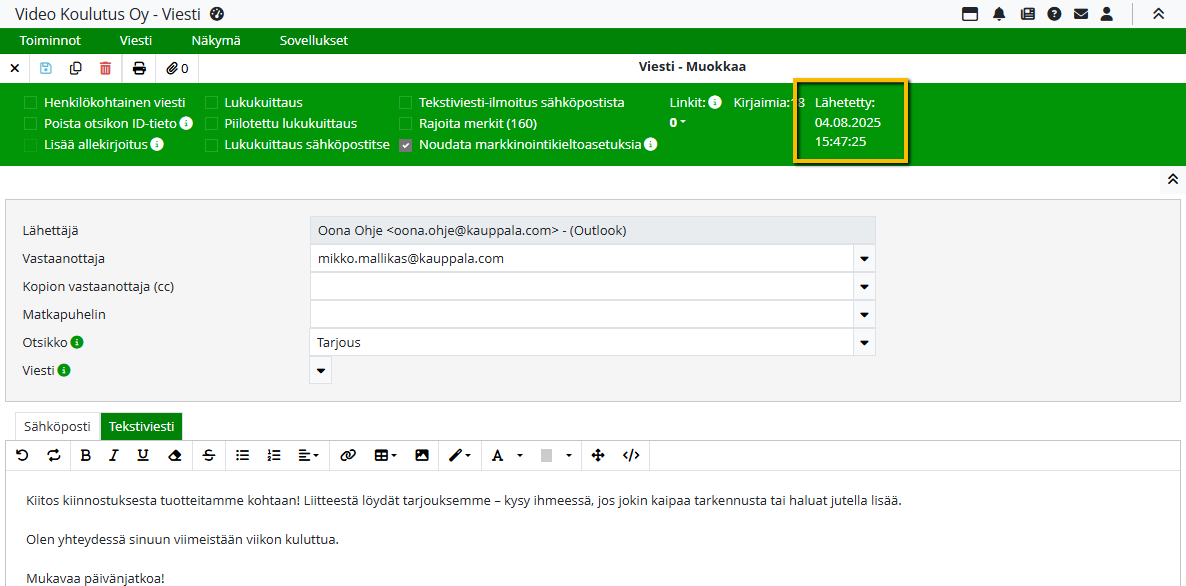Open the Otsikko dropdown list
Image resolution: width=1186 pixels, height=586 pixels.
pos(863,343)
